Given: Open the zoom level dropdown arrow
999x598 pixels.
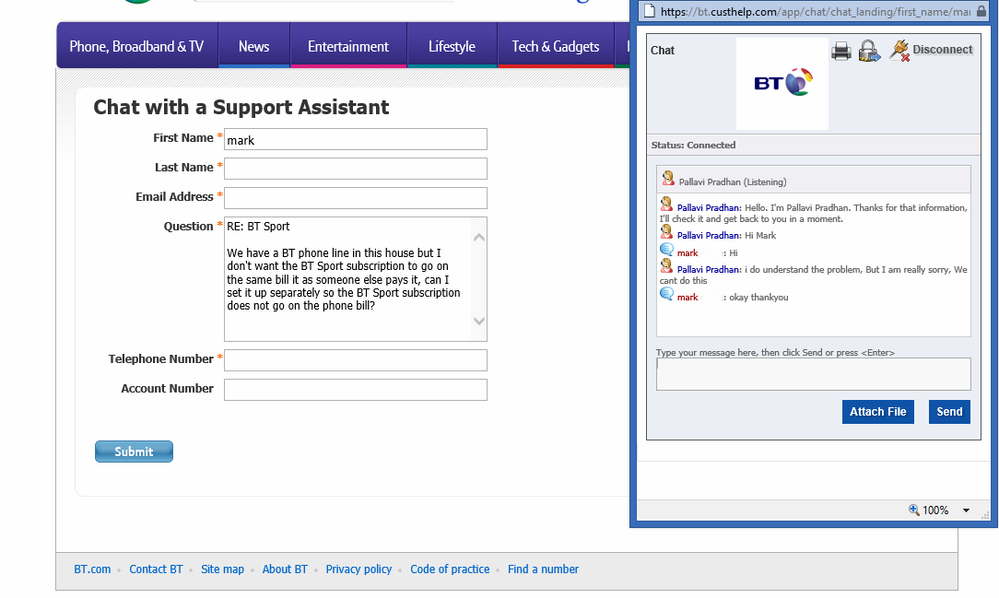Looking at the screenshot, I should 966,510.
